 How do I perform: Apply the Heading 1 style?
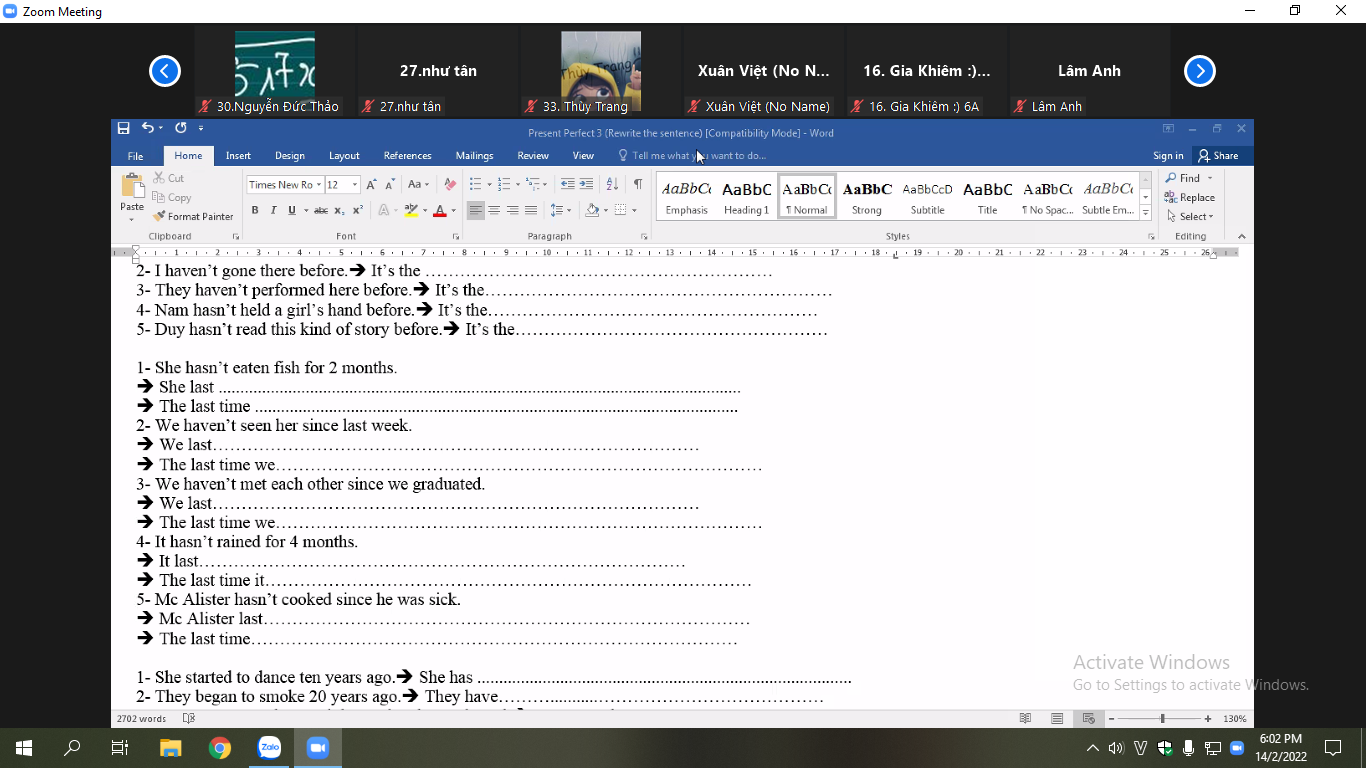747,196
